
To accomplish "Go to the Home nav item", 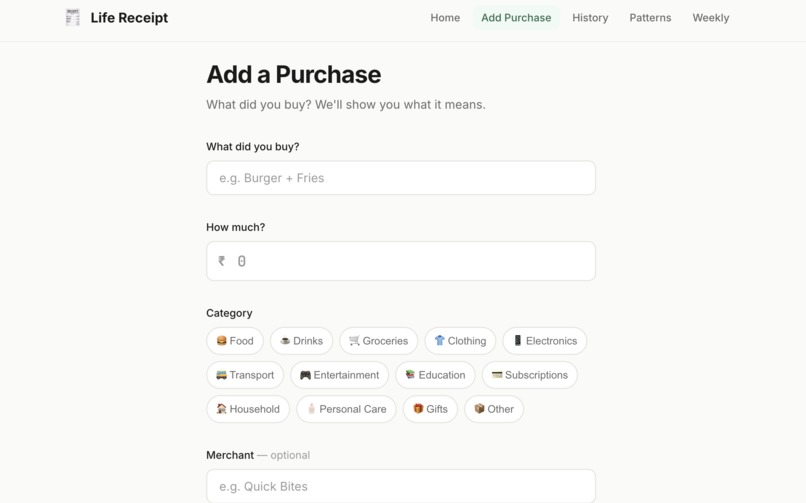I will (x=445, y=17).
